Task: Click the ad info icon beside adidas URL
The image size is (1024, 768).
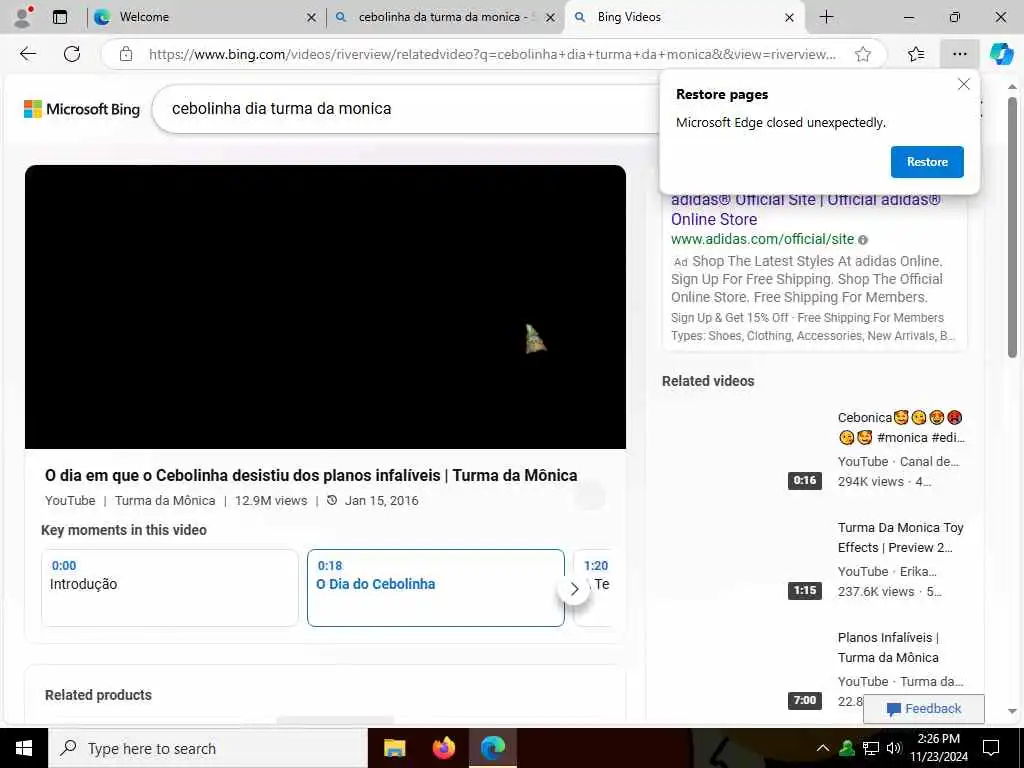Action: tap(863, 240)
